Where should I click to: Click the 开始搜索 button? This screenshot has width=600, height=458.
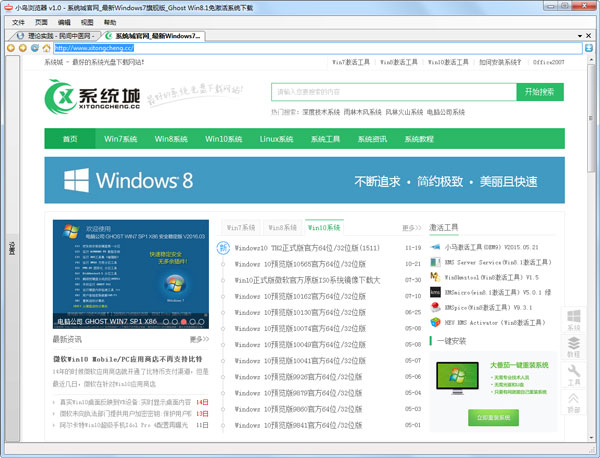[540, 92]
